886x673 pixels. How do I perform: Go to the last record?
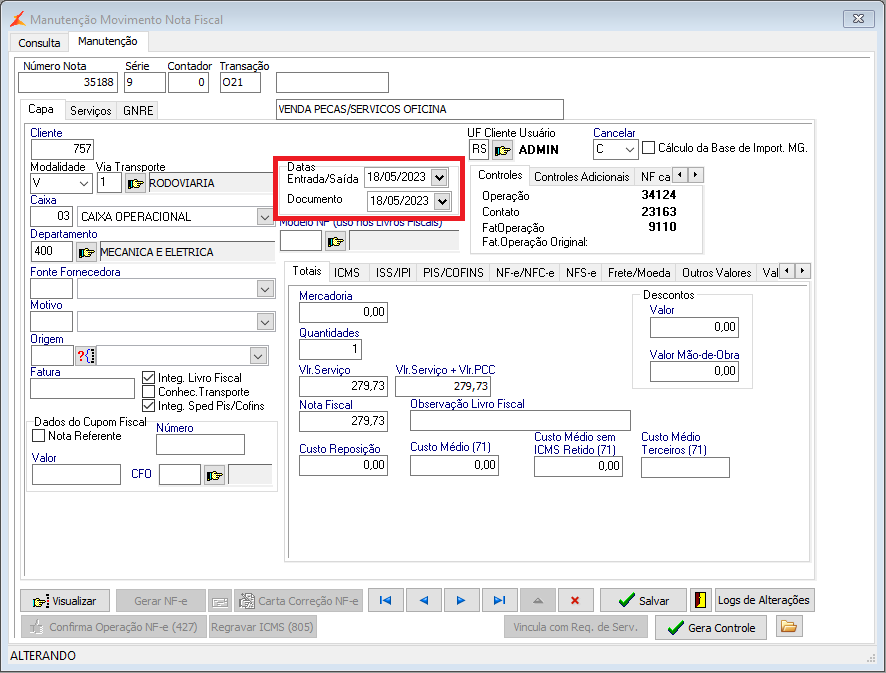click(499, 600)
